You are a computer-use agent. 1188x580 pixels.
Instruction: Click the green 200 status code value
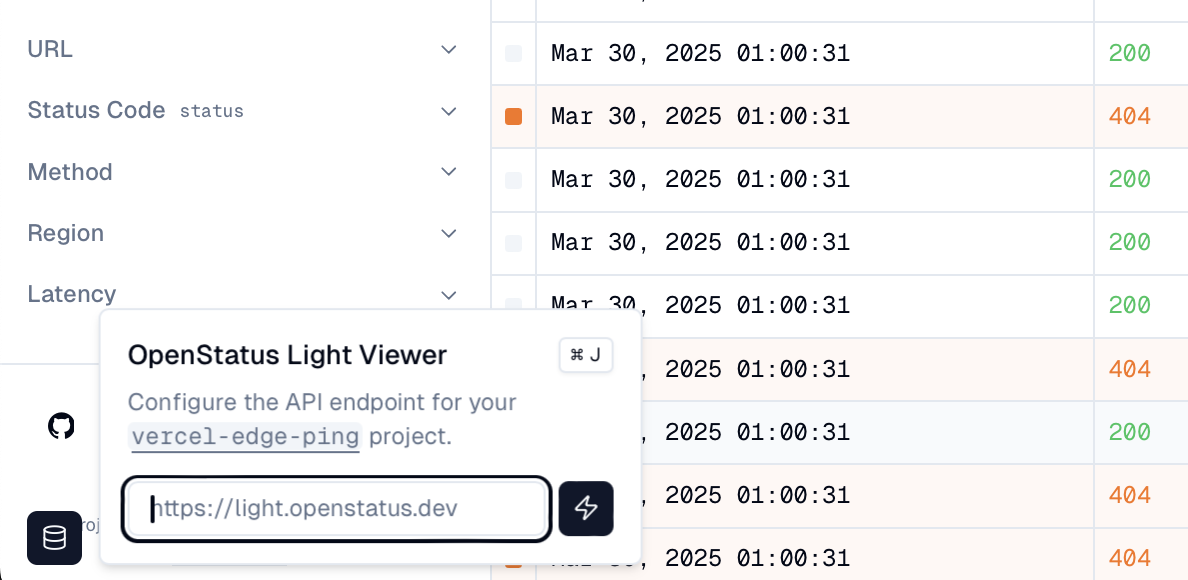pyautogui.click(x=1129, y=53)
